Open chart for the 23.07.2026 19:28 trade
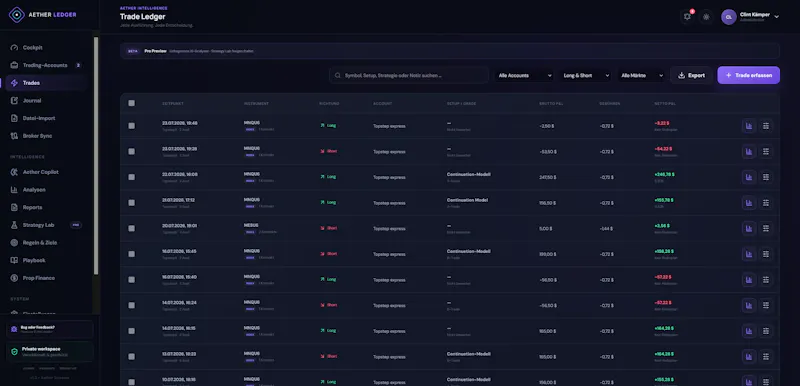 tap(748, 151)
